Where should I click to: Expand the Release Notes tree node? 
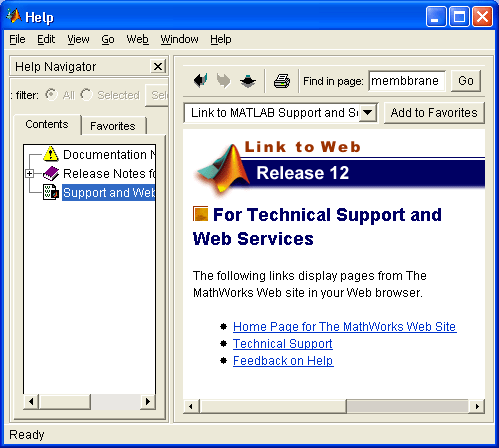click(x=30, y=174)
